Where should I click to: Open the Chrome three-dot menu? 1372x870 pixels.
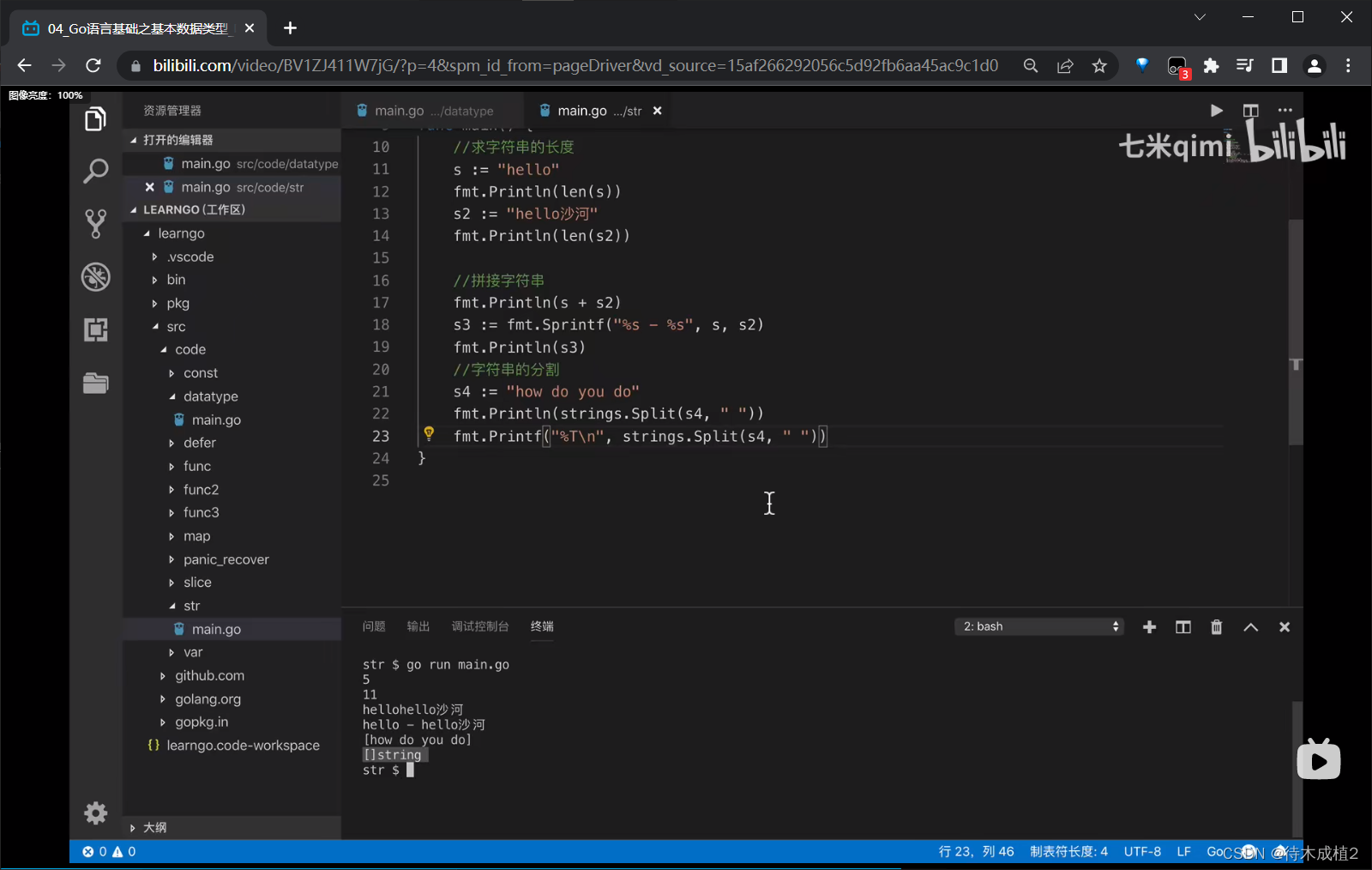1348,66
